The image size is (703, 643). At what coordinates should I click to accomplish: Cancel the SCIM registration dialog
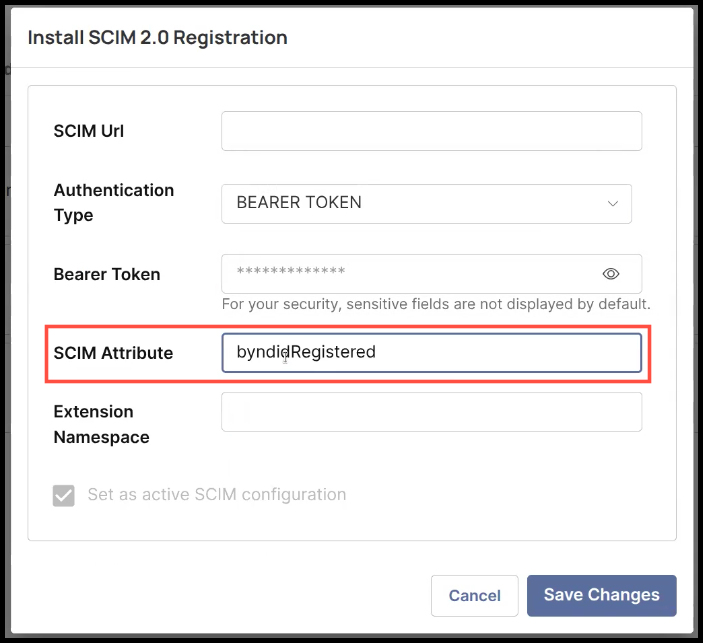tap(474, 595)
